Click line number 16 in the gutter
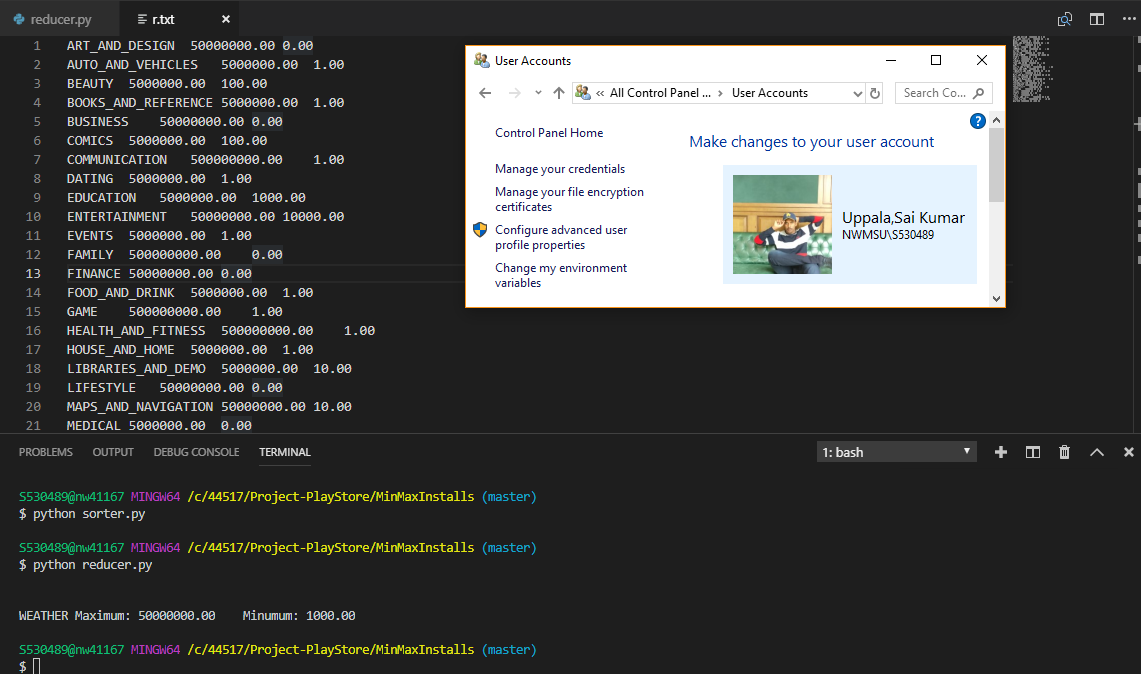The height and width of the screenshot is (674, 1141). [x=33, y=330]
